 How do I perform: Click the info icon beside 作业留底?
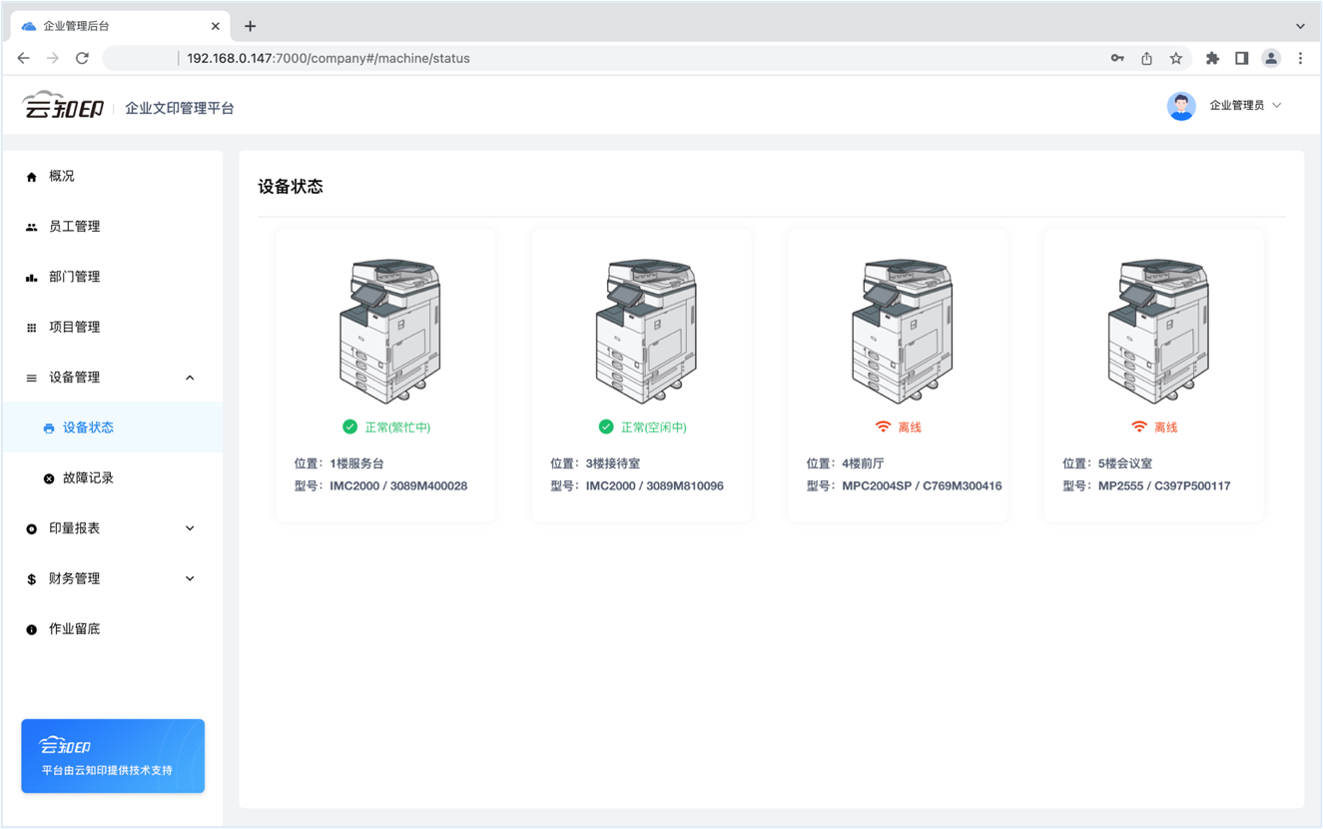pos(31,630)
